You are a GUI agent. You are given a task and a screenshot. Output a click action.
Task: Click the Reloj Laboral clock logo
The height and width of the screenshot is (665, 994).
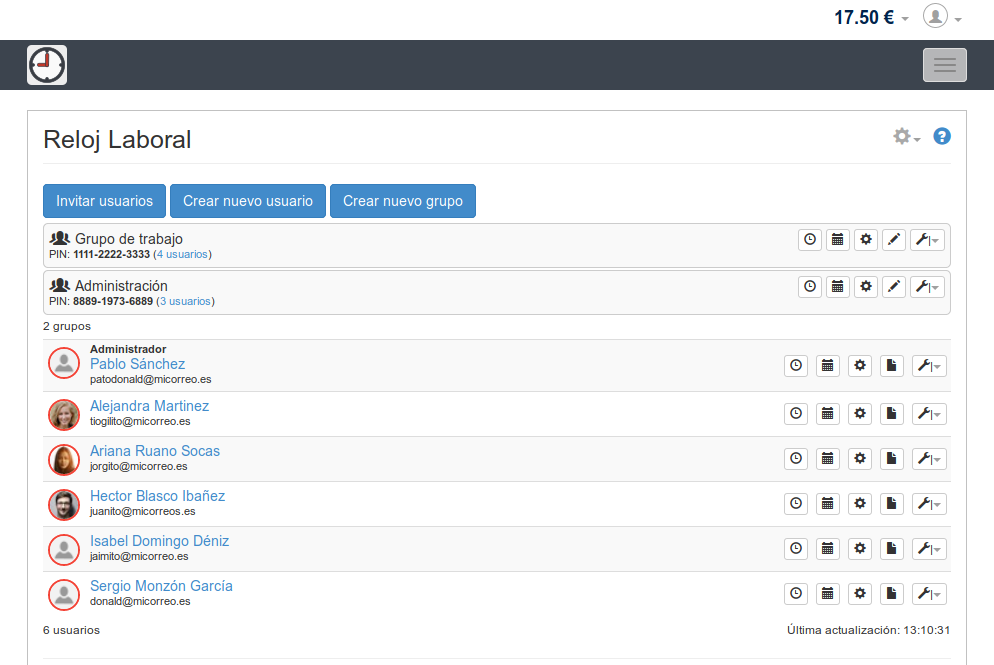click(x=47, y=65)
